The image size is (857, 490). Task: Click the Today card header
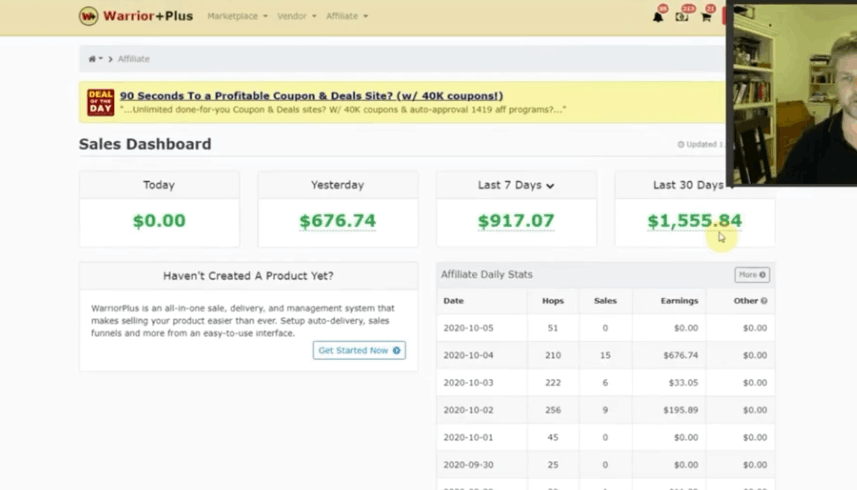[x=159, y=185]
